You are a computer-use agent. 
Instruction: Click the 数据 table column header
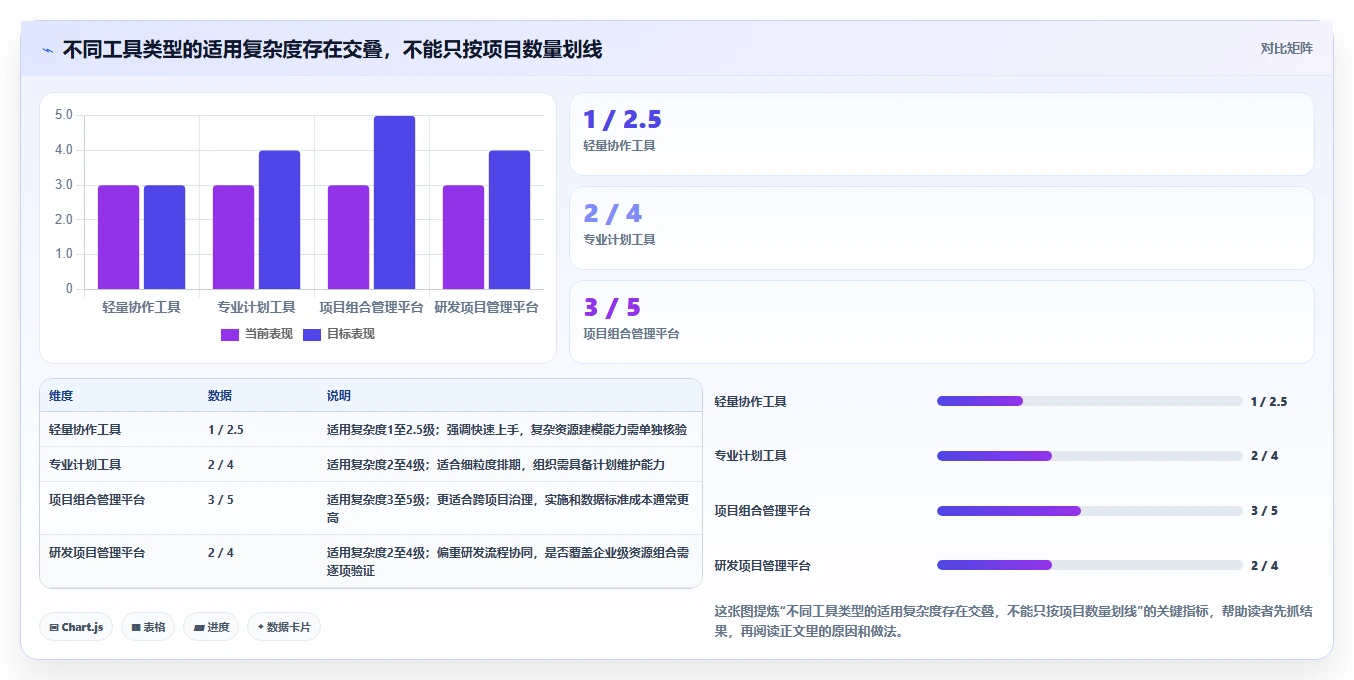pyautogui.click(x=220, y=396)
